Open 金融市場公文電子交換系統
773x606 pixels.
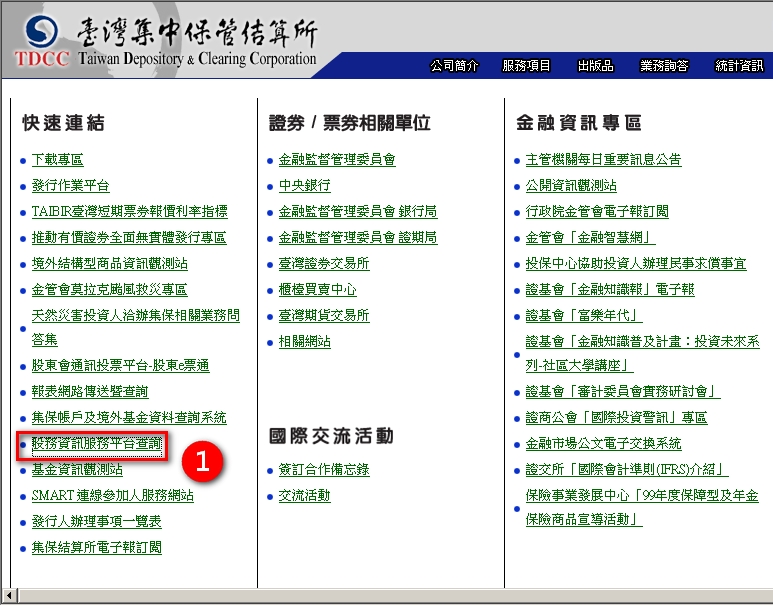603,444
